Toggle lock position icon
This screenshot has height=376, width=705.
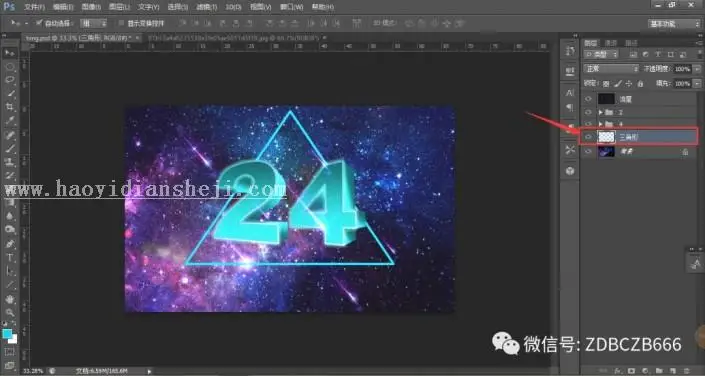629,84
